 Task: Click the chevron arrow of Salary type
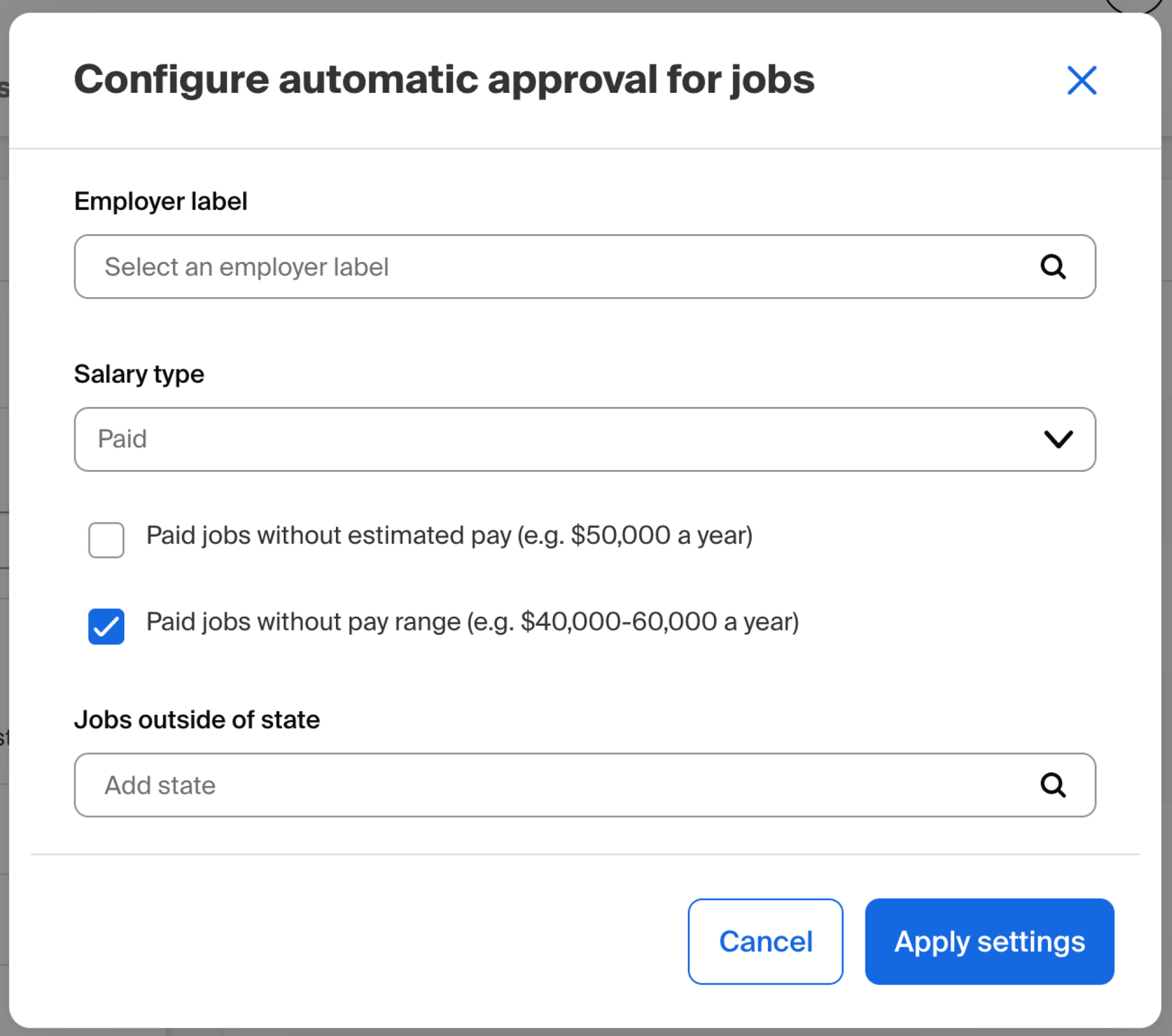tap(1058, 440)
